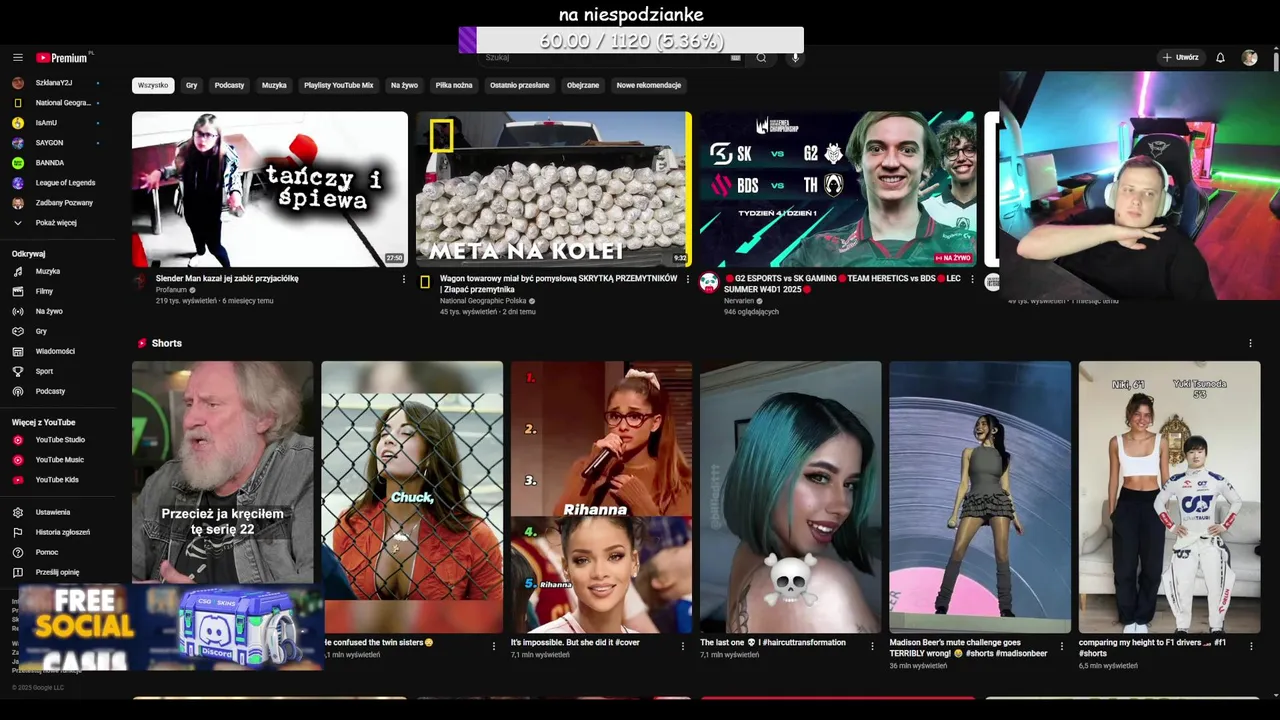Open Nervarien channel avatar

click(x=709, y=282)
